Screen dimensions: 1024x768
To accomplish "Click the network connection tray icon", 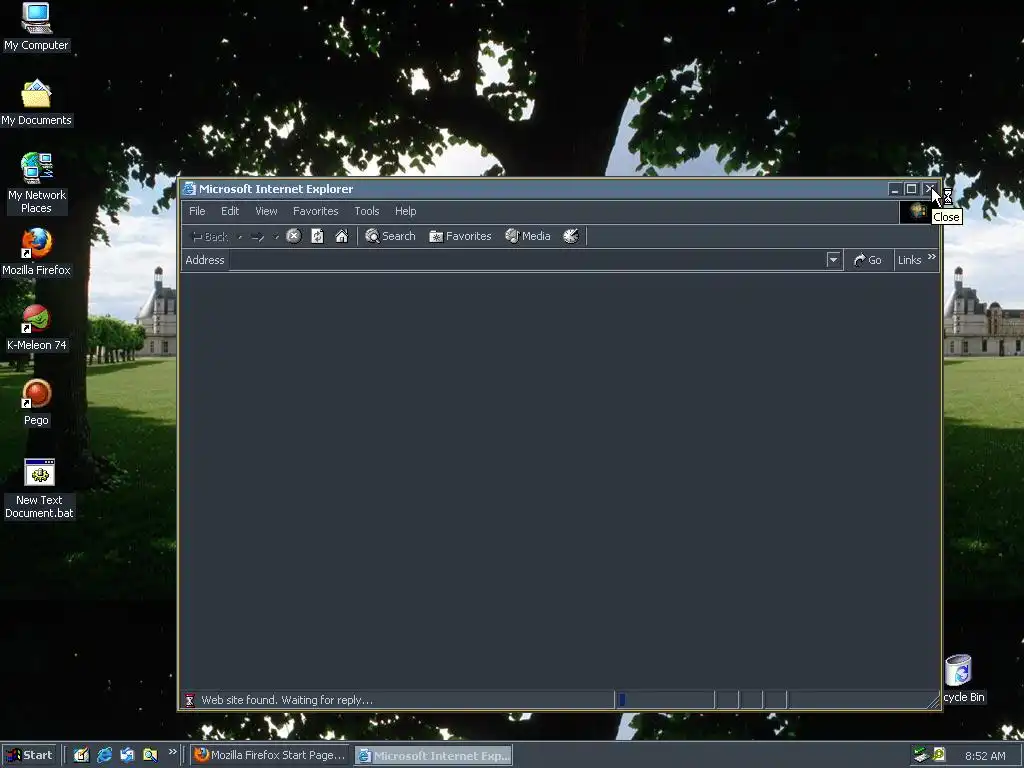I will click(x=920, y=755).
